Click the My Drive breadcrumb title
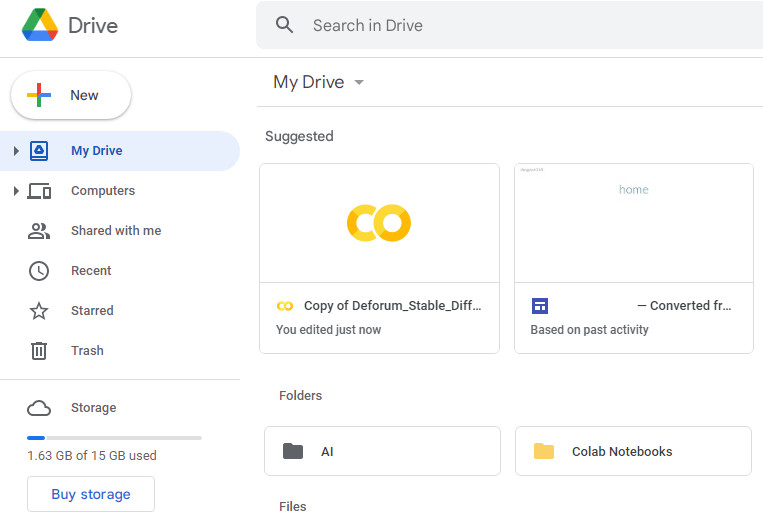 (309, 82)
